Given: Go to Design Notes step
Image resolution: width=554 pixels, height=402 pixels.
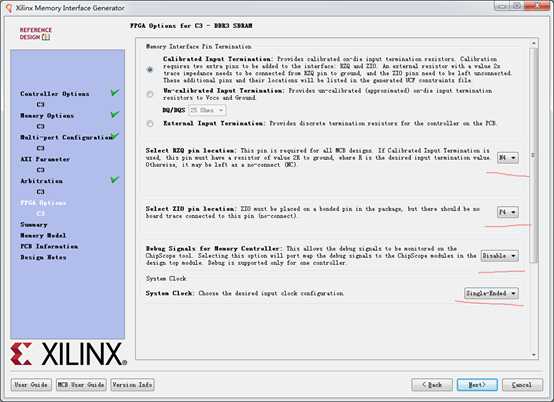Looking at the screenshot, I should [43, 258].
